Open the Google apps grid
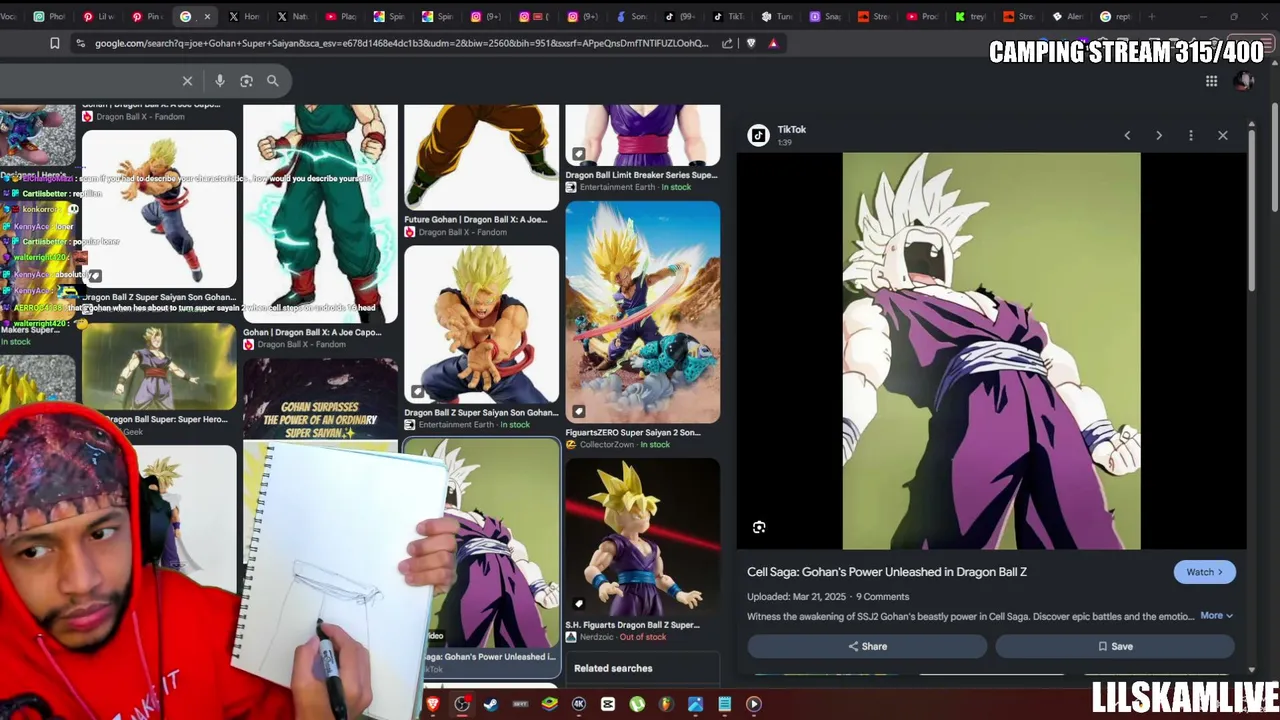This screenshot has height=720, width=1280. [1211, 81]
